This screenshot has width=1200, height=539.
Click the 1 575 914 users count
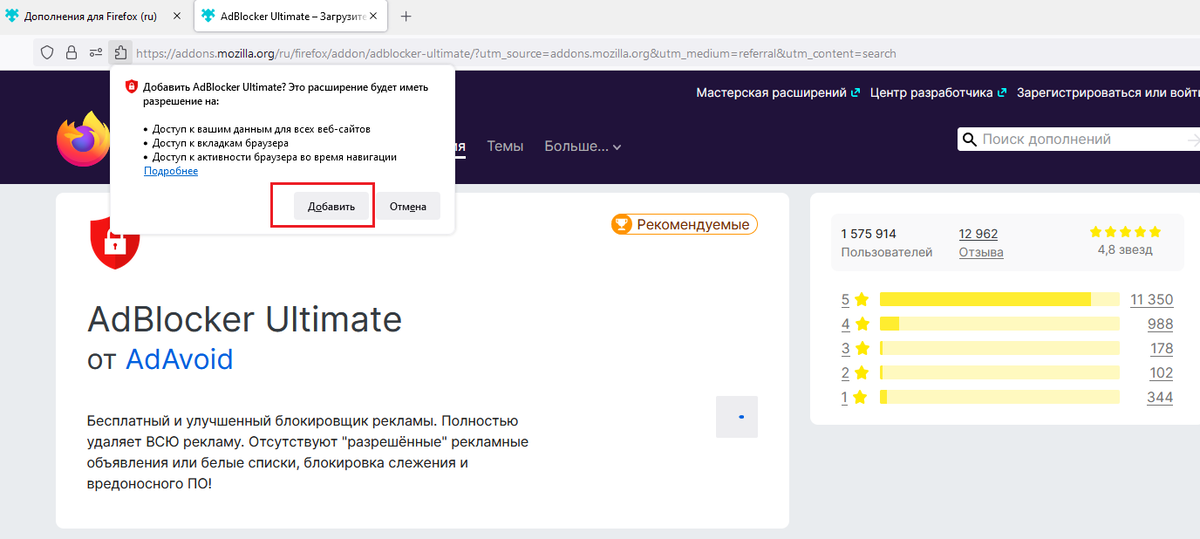click(869, 234)
